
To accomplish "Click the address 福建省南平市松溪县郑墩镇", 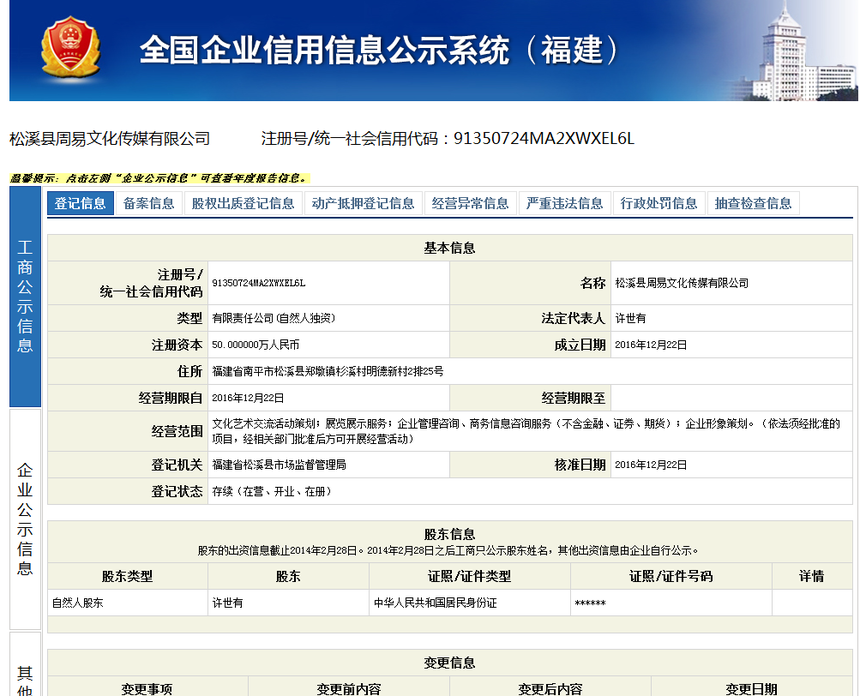I will 327,371.
